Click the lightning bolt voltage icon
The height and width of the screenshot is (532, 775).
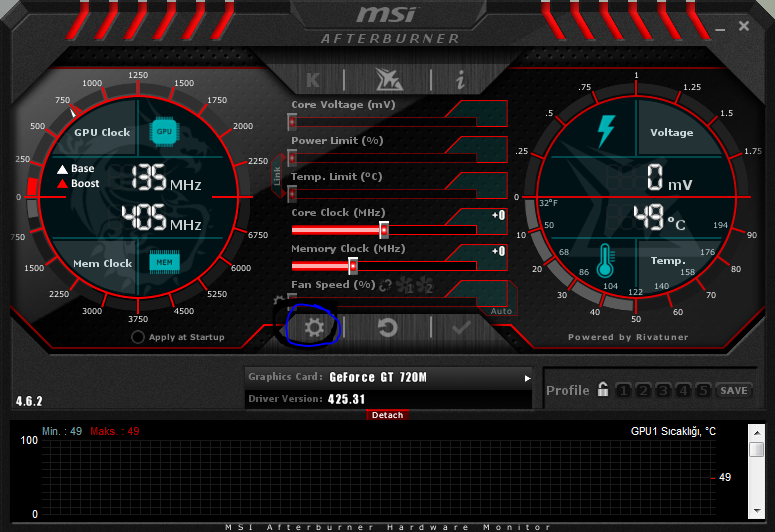606,131
